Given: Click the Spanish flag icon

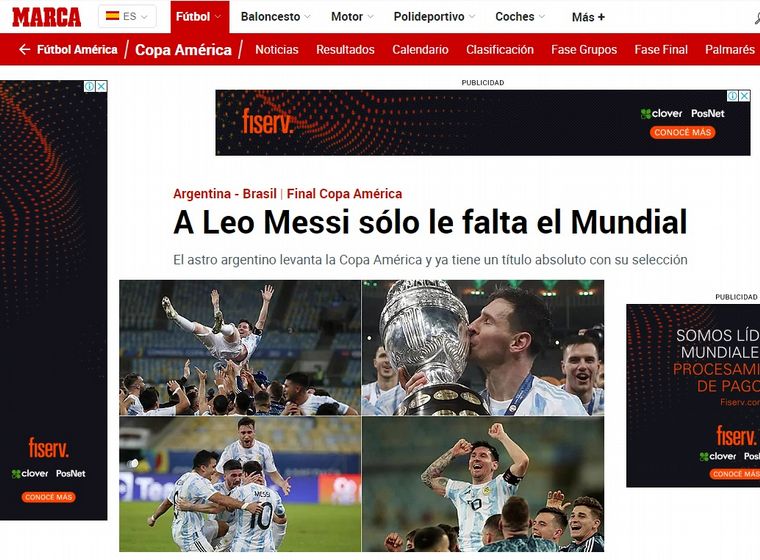Looking at the screenshot, I should click(x=112, y=16).
